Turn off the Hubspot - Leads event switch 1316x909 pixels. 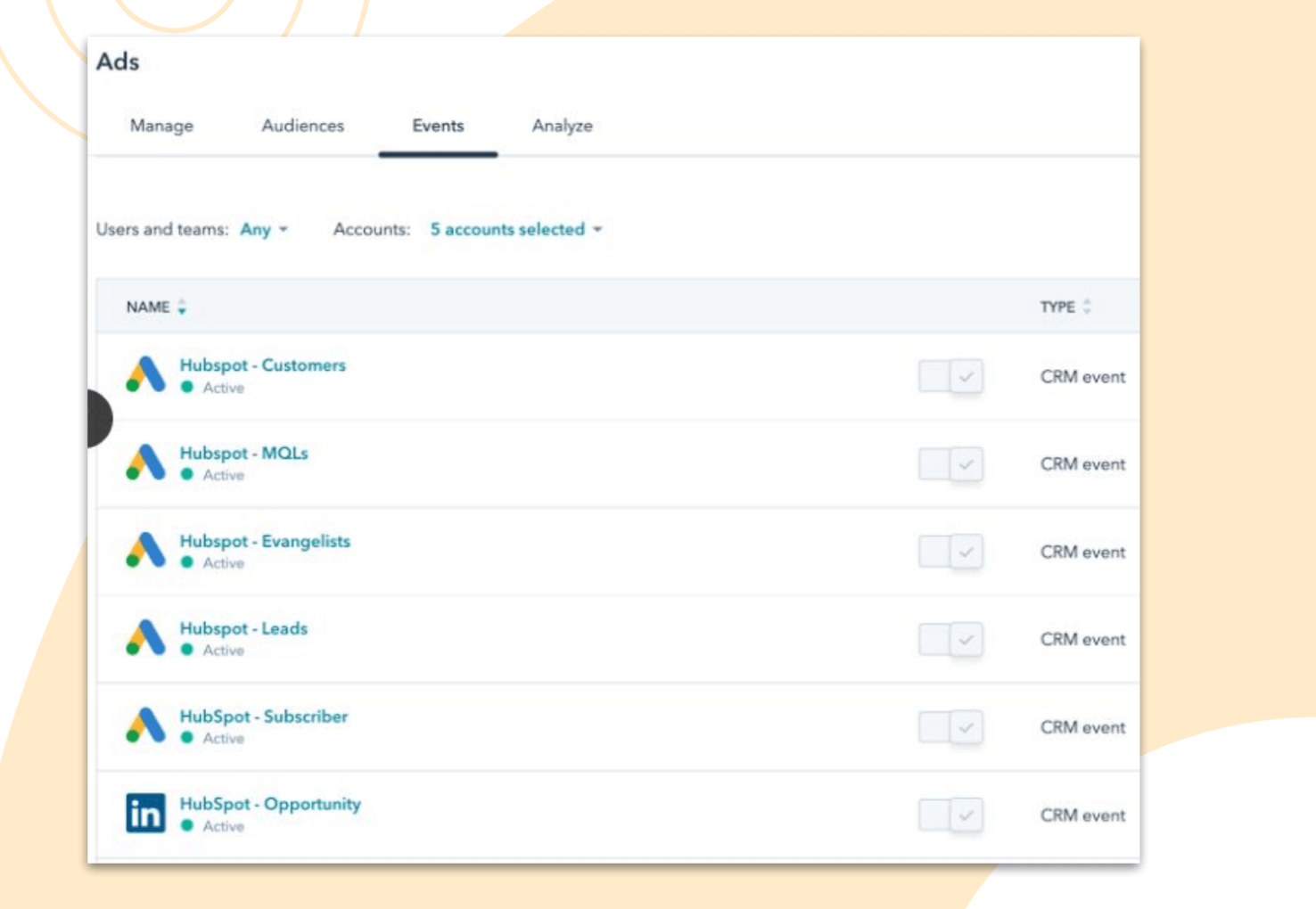(950, 640)
